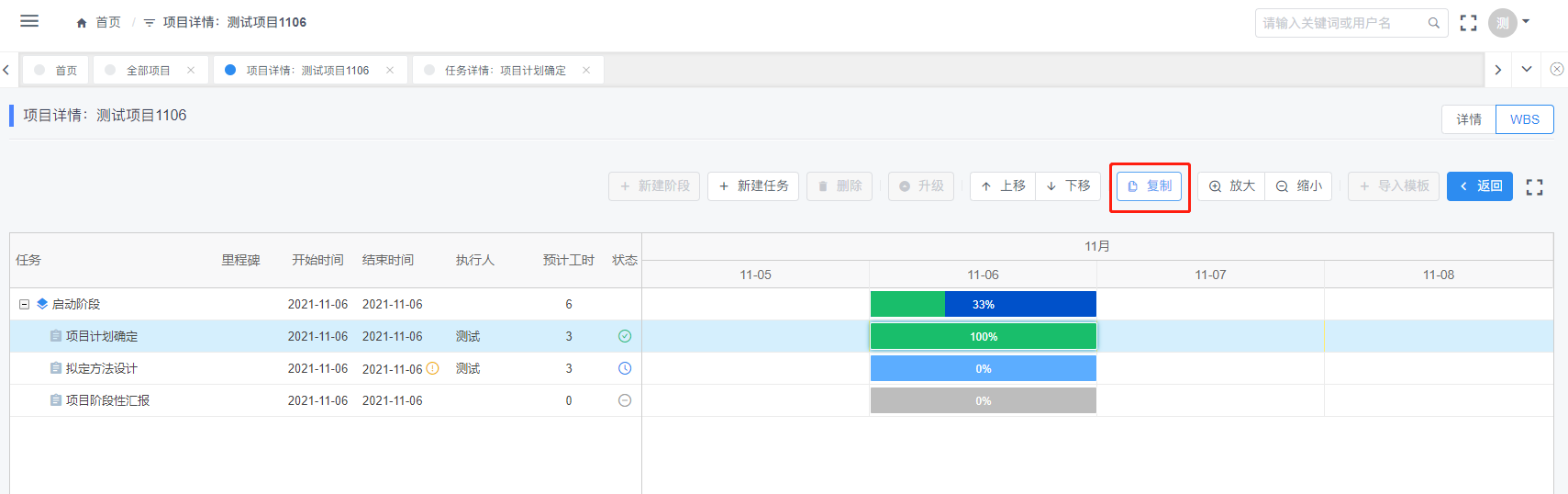This screenshot has width=1568, height=494.
Task: Click the 11-08 date column header
Action: (x=1439, y=275)
